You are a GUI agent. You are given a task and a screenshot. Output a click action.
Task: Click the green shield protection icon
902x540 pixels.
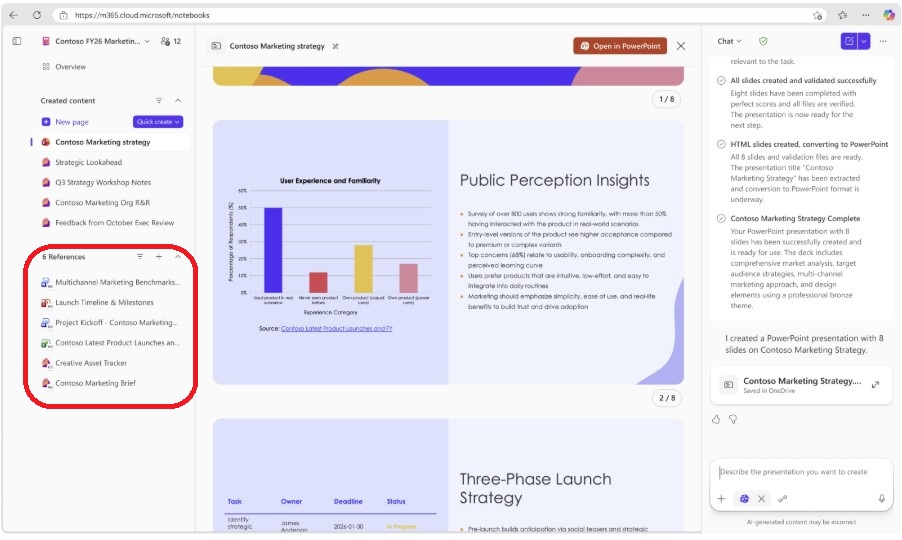coord(763,41)
